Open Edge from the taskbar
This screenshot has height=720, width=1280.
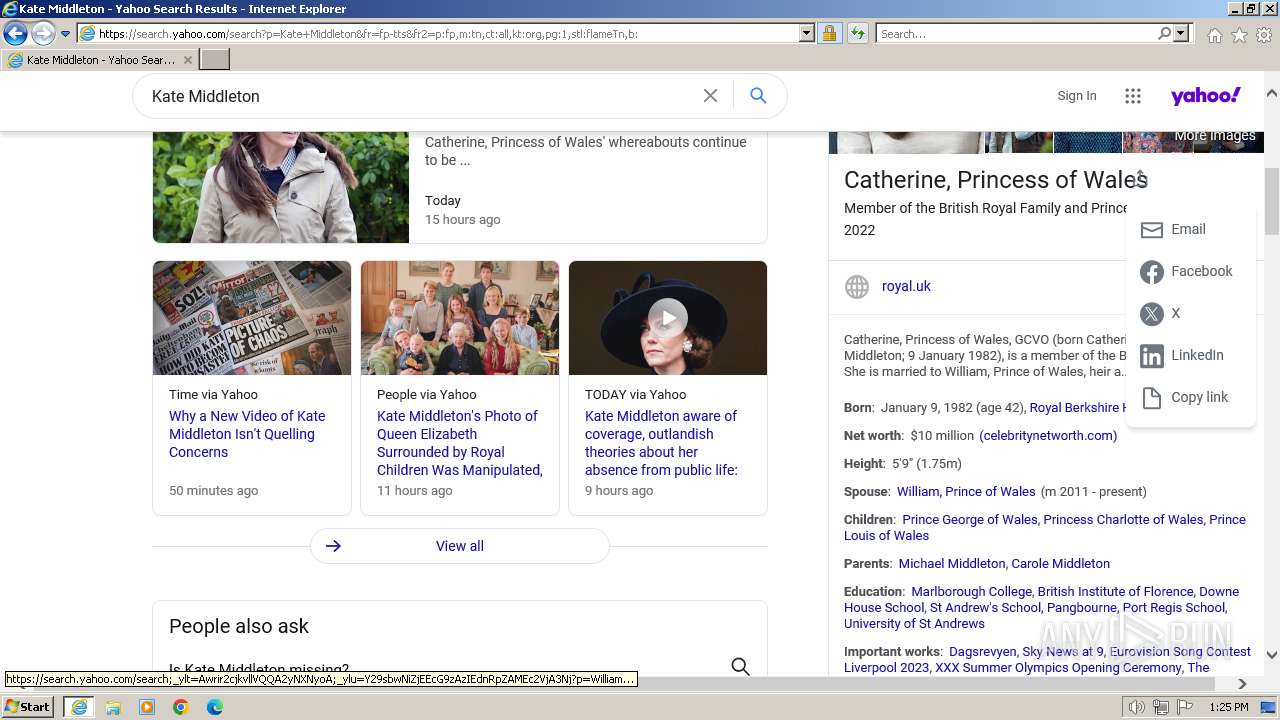215,707
